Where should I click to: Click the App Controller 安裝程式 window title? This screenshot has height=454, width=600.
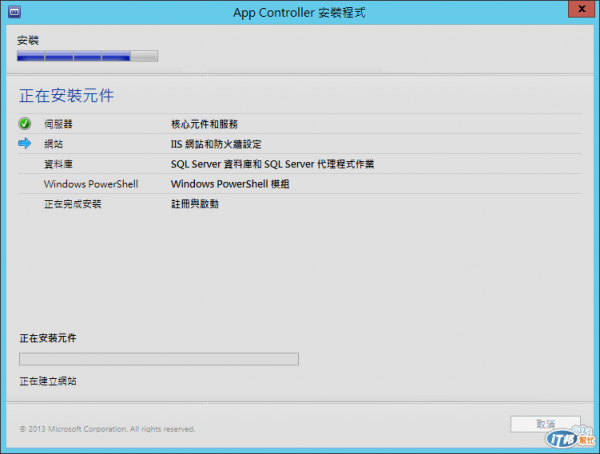pos(299,12)
